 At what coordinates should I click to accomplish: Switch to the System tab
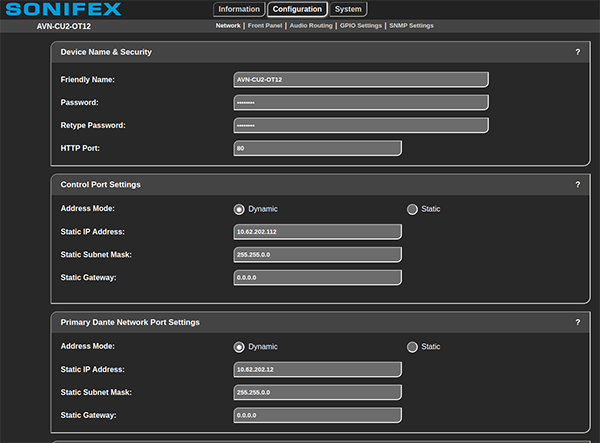pos(348,9)
